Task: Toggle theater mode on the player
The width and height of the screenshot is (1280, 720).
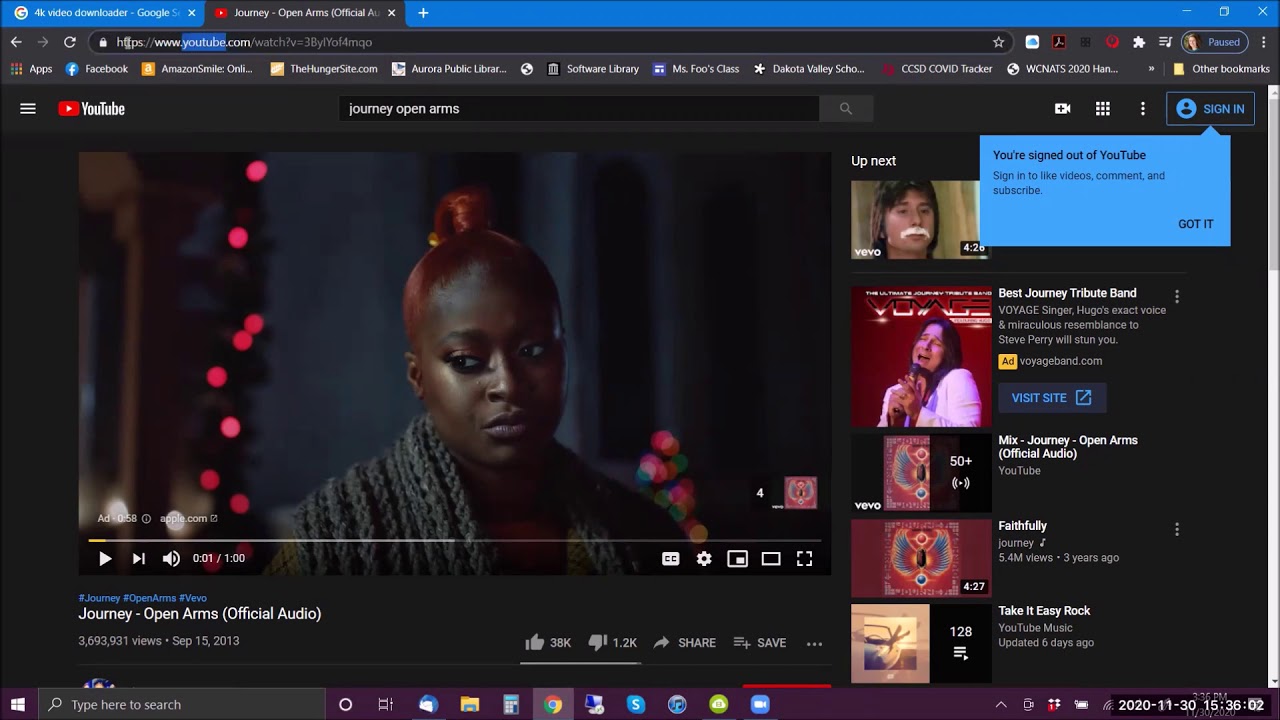Action: pyautogui.click(x=771, y=559)
